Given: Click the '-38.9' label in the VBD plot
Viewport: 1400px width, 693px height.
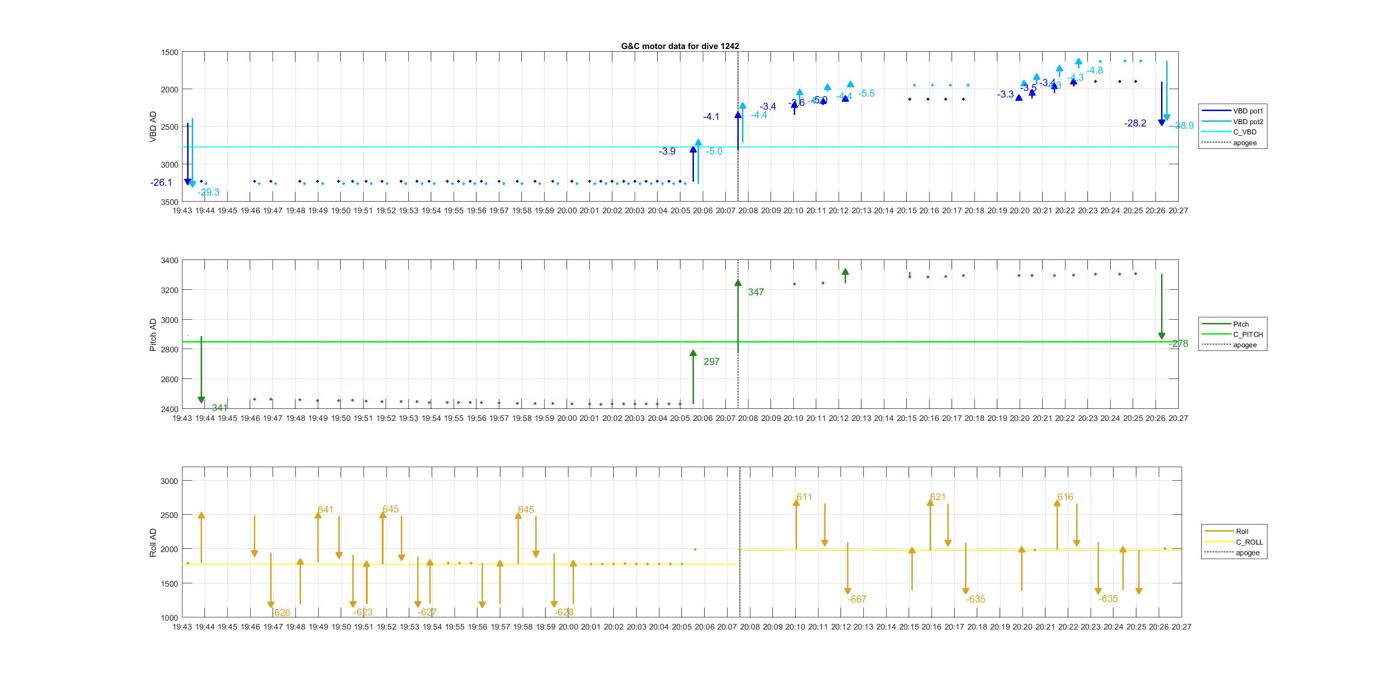Looking at the screenshot, I should click(x=1183, y=126).
